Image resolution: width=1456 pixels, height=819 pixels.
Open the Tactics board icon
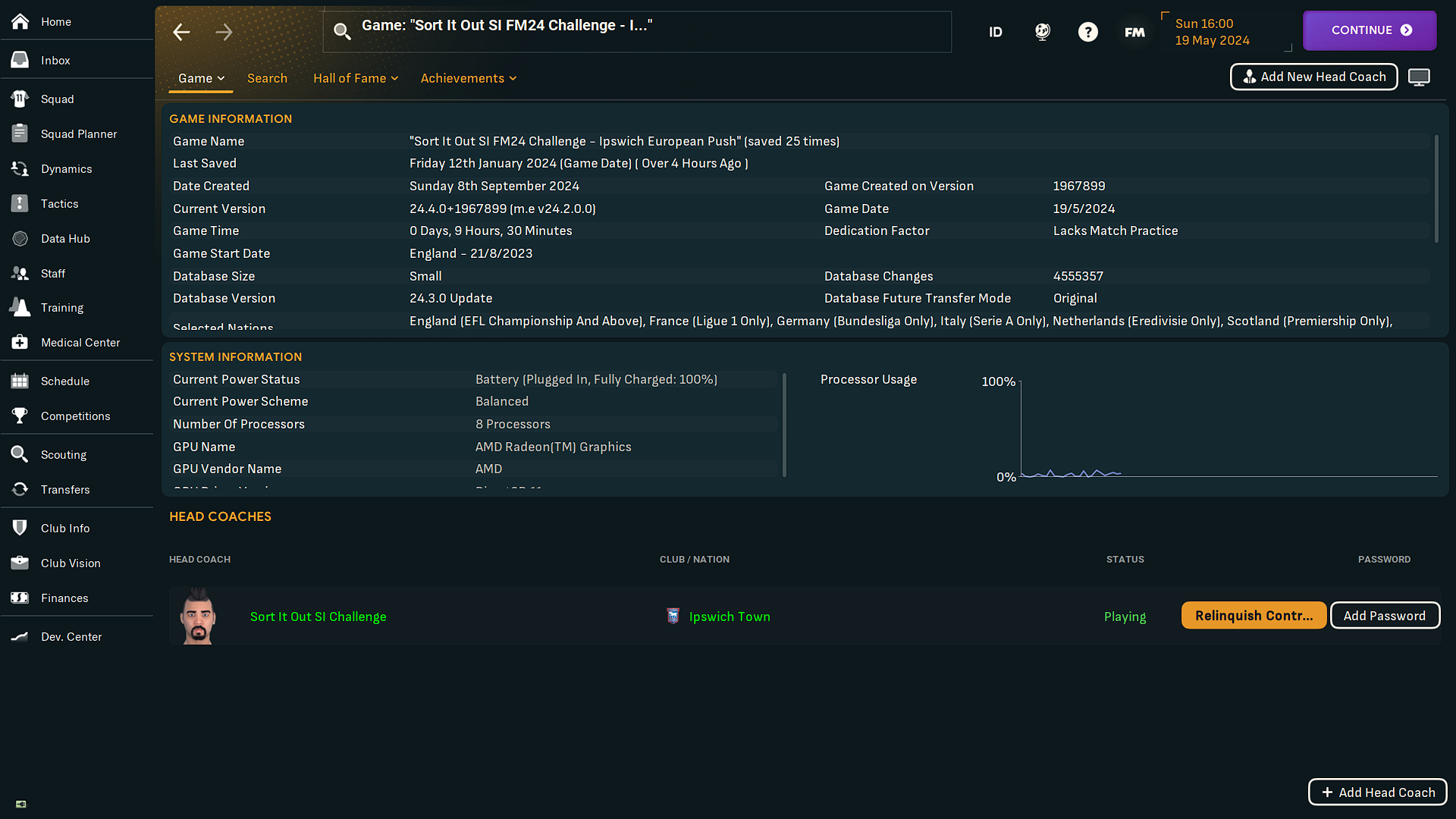[20, 203]
